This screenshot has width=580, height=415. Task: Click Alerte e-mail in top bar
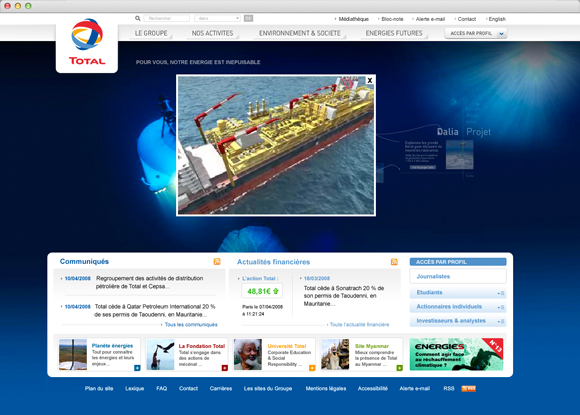click(430, 19)
